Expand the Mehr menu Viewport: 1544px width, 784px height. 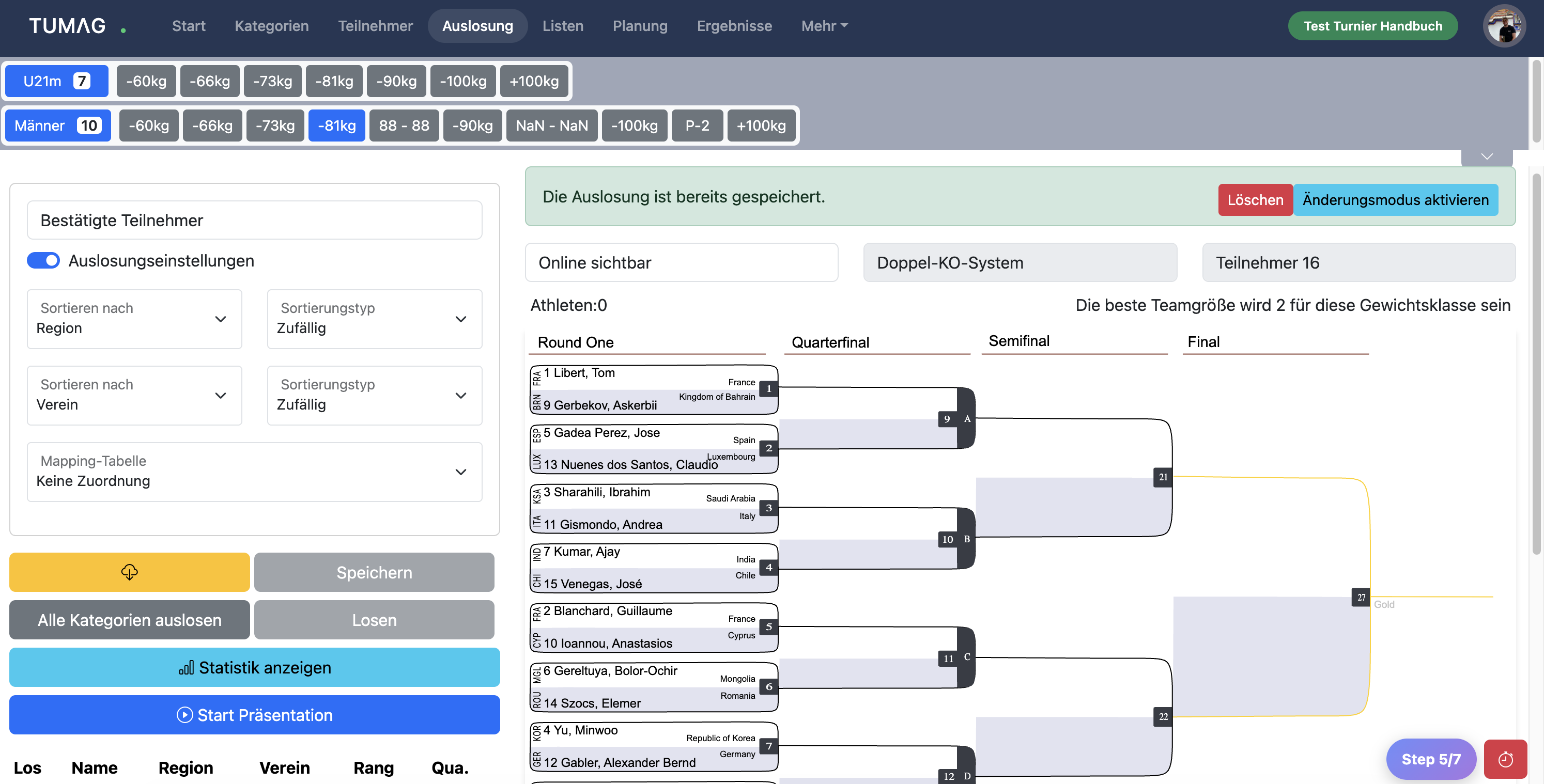tap(824, 26)
